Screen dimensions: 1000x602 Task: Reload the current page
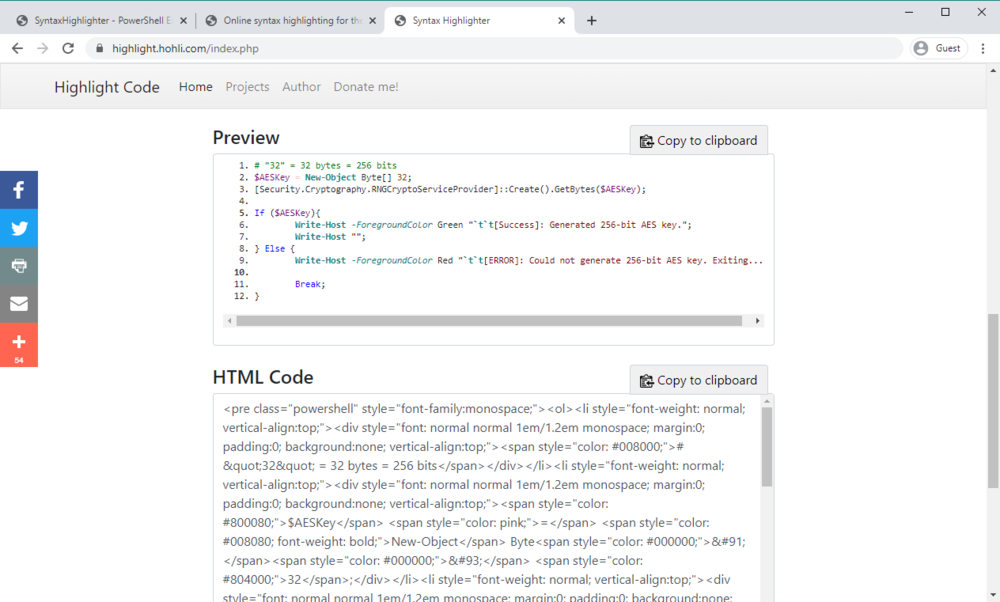coord(66,47)
